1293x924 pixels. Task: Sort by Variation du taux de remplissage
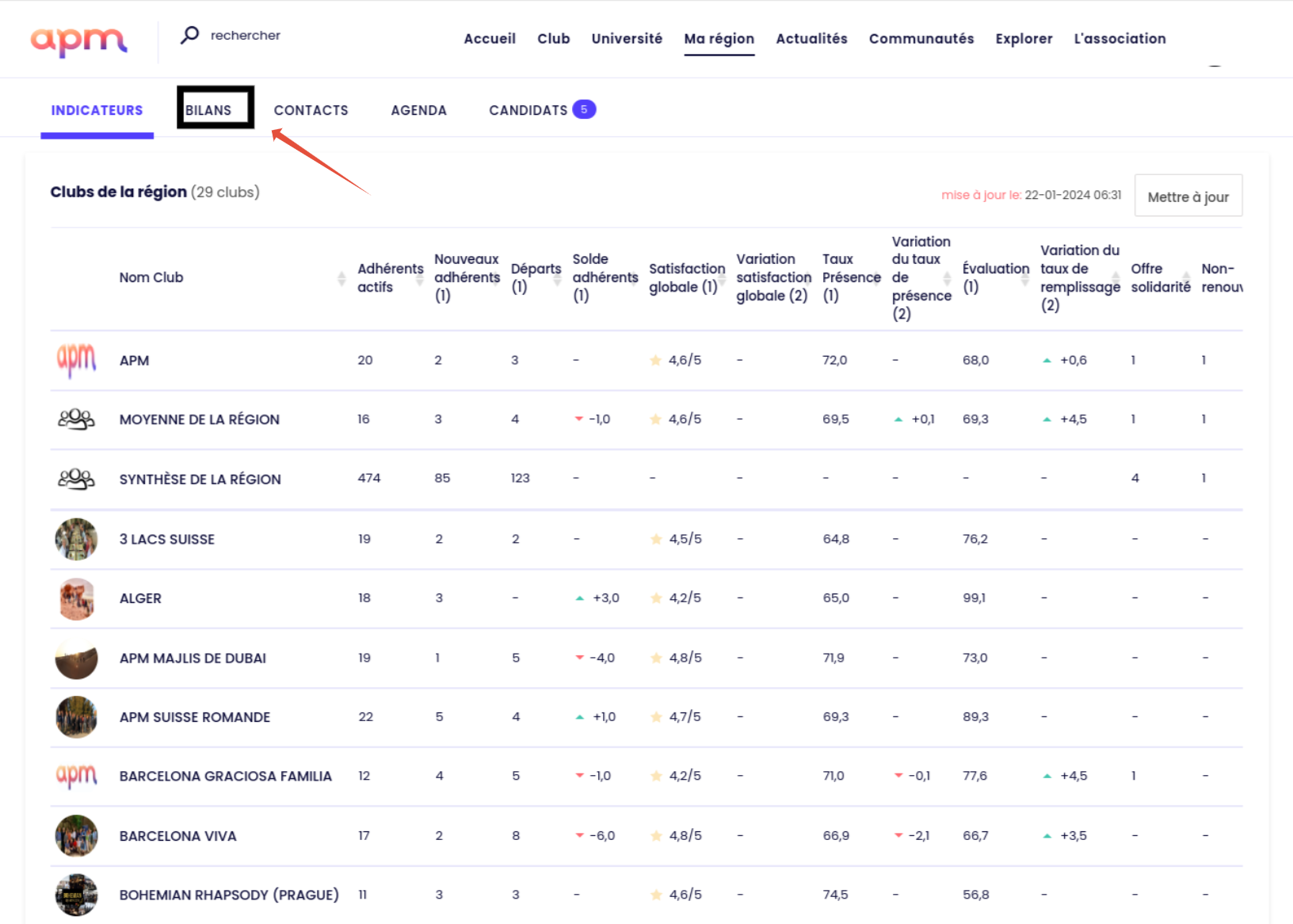tap(1116, 277)
